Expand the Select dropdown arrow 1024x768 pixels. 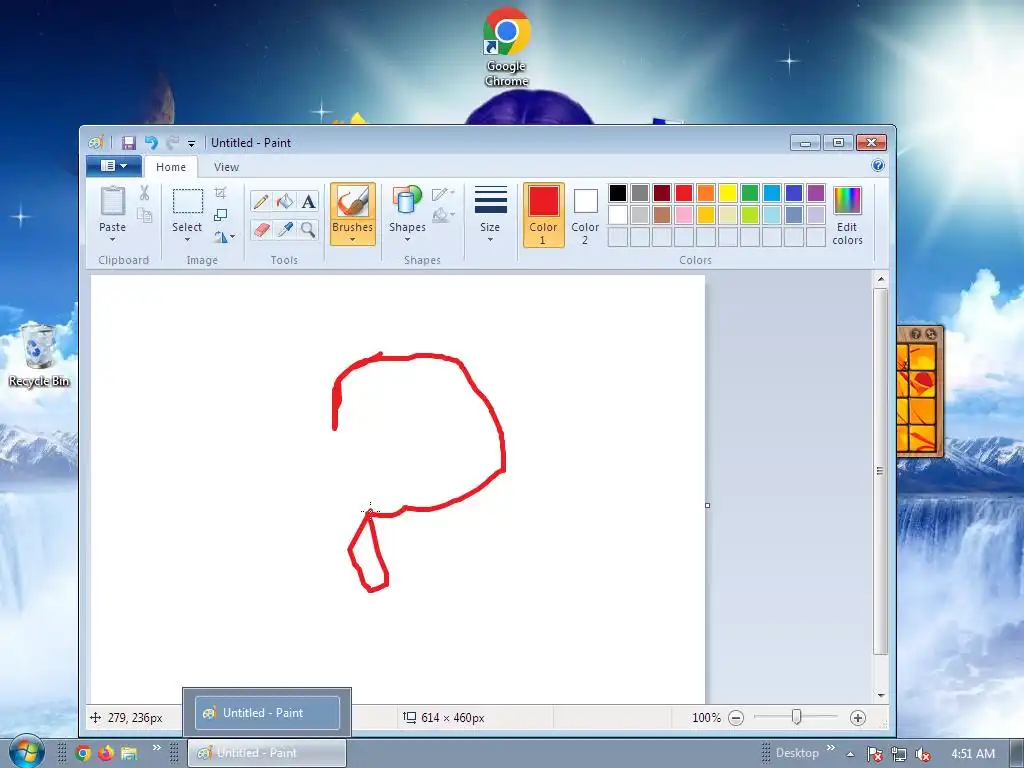tap(187, 240)
